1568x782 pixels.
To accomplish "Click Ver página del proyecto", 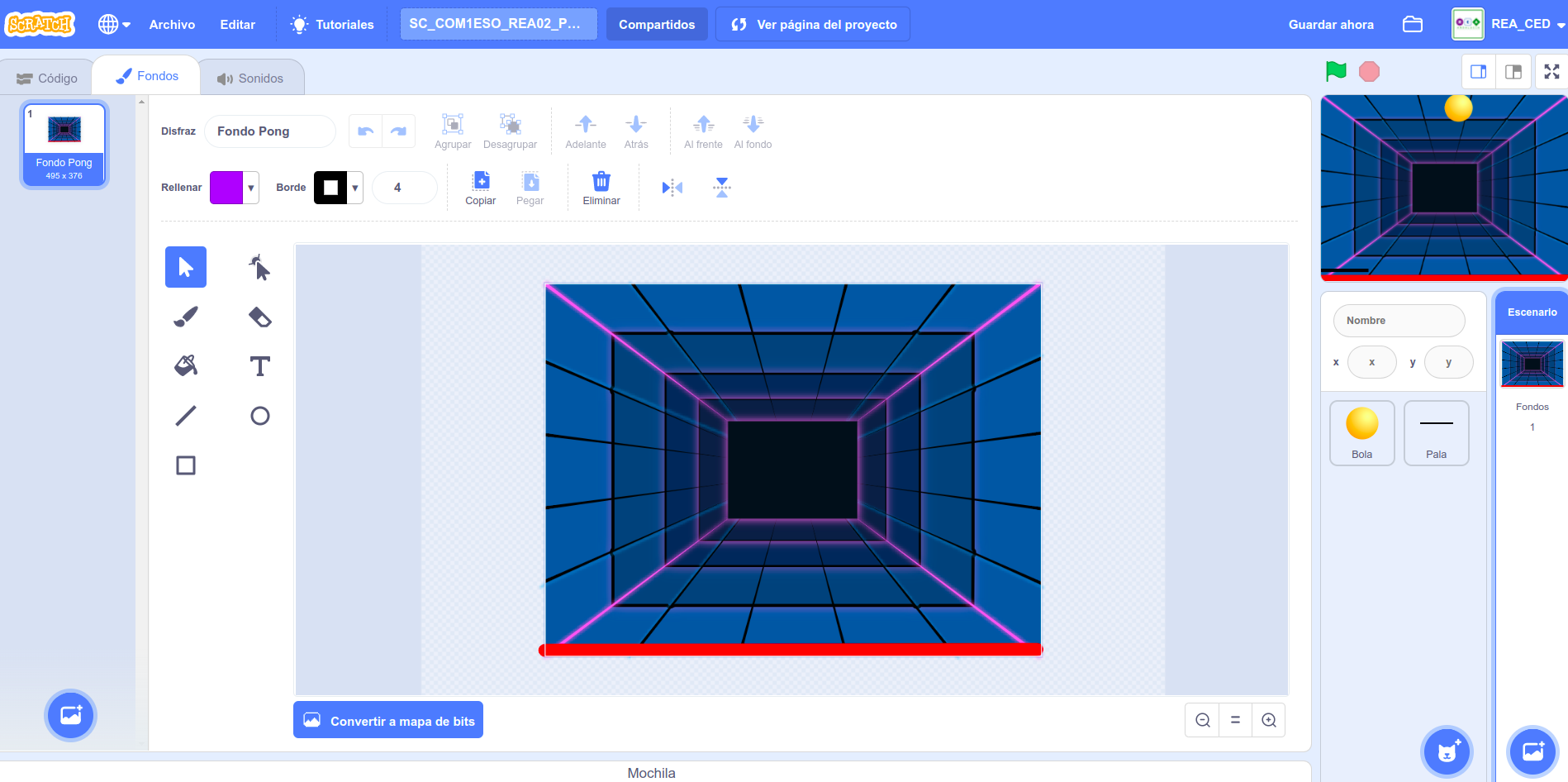I will pyautogui.click(x=813, y=25).
